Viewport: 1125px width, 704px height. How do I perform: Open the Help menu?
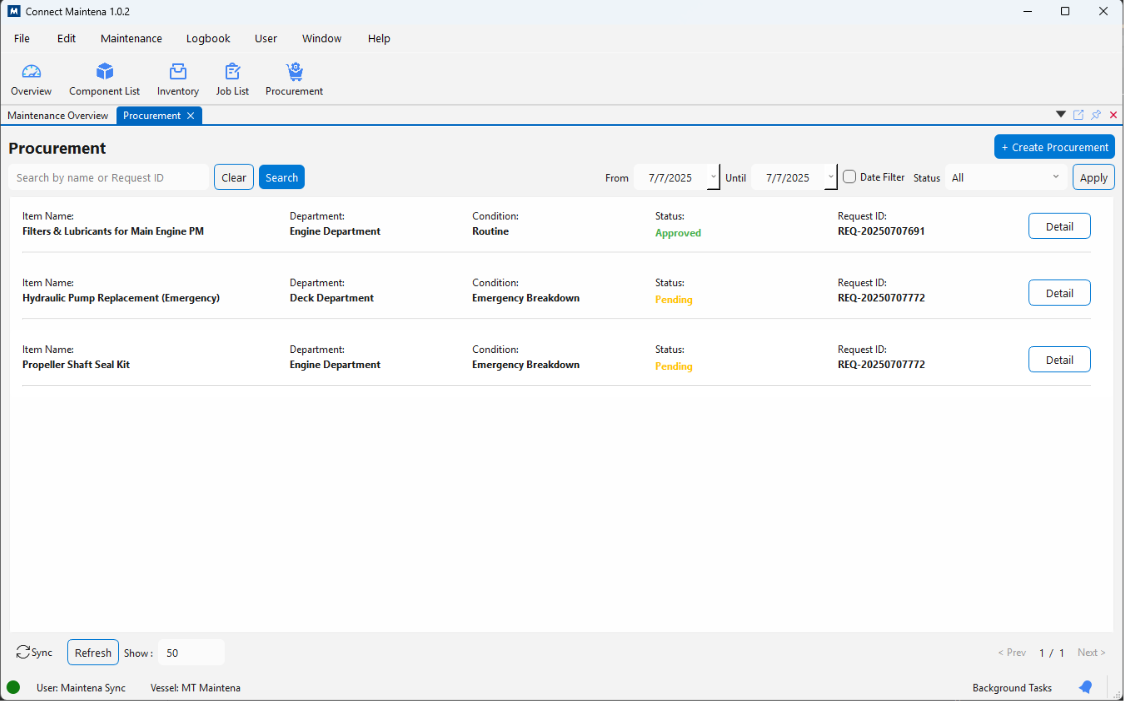379,39
